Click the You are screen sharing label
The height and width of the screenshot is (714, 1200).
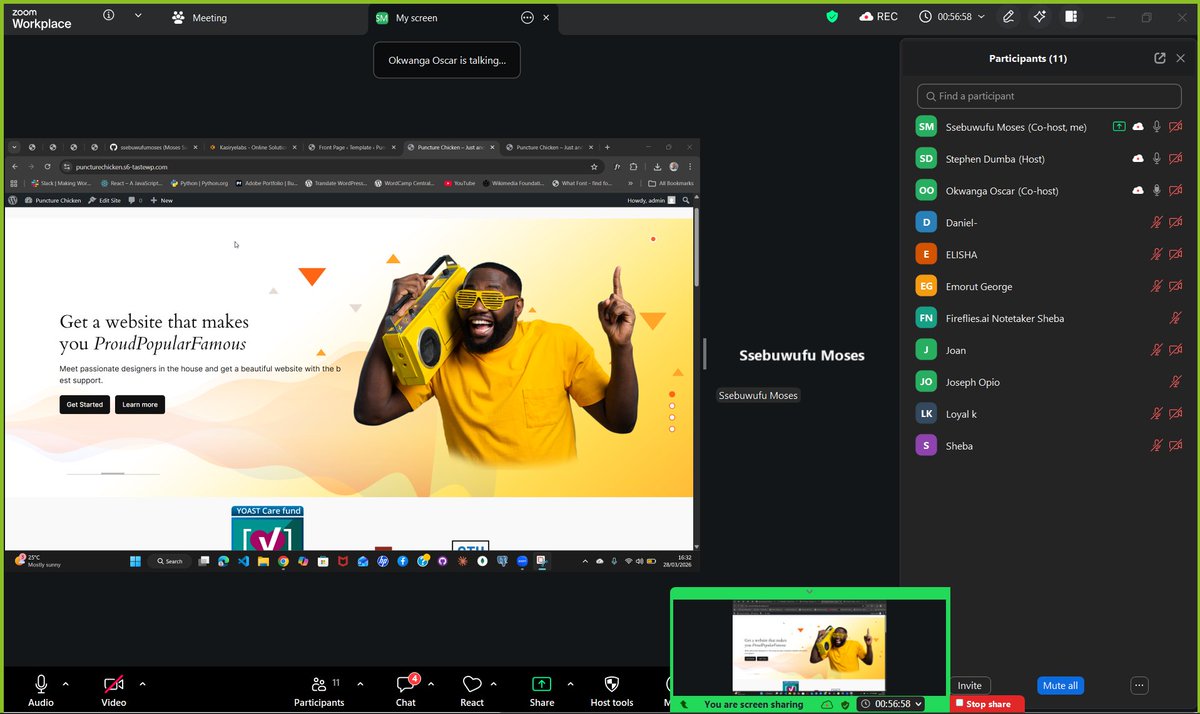tap(753, 704)
